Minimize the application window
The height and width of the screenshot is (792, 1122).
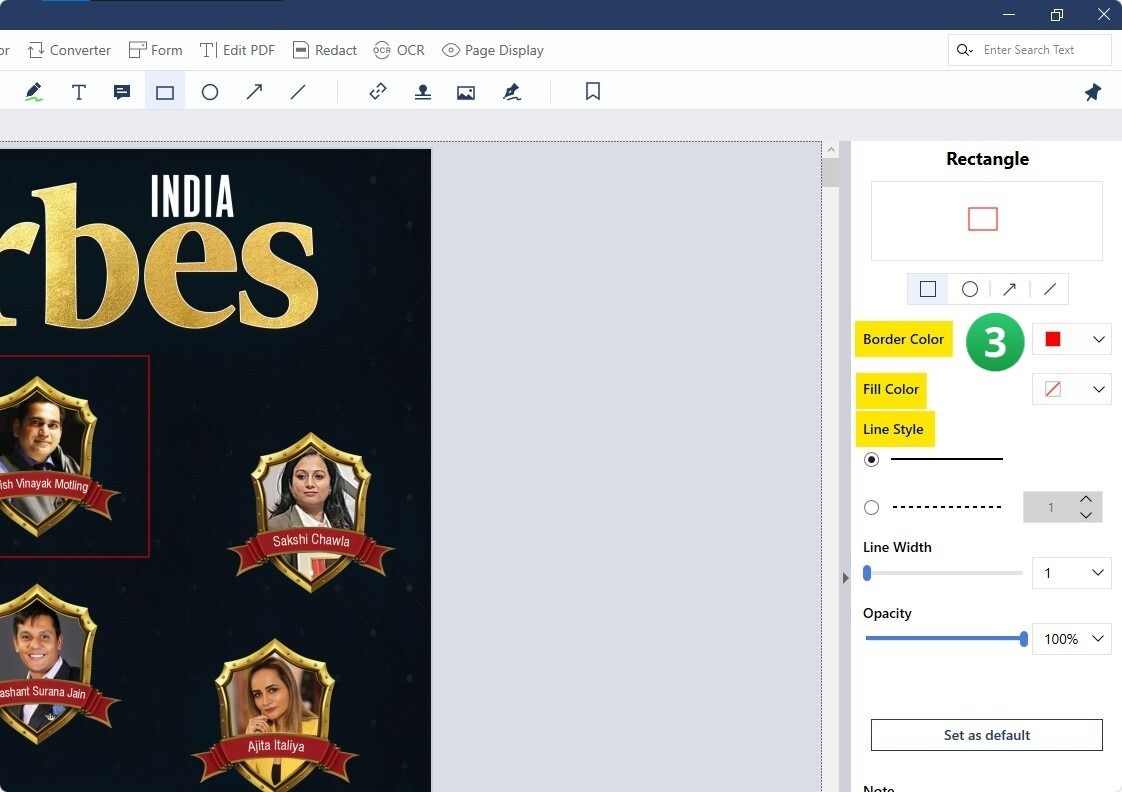[1009, 14]
